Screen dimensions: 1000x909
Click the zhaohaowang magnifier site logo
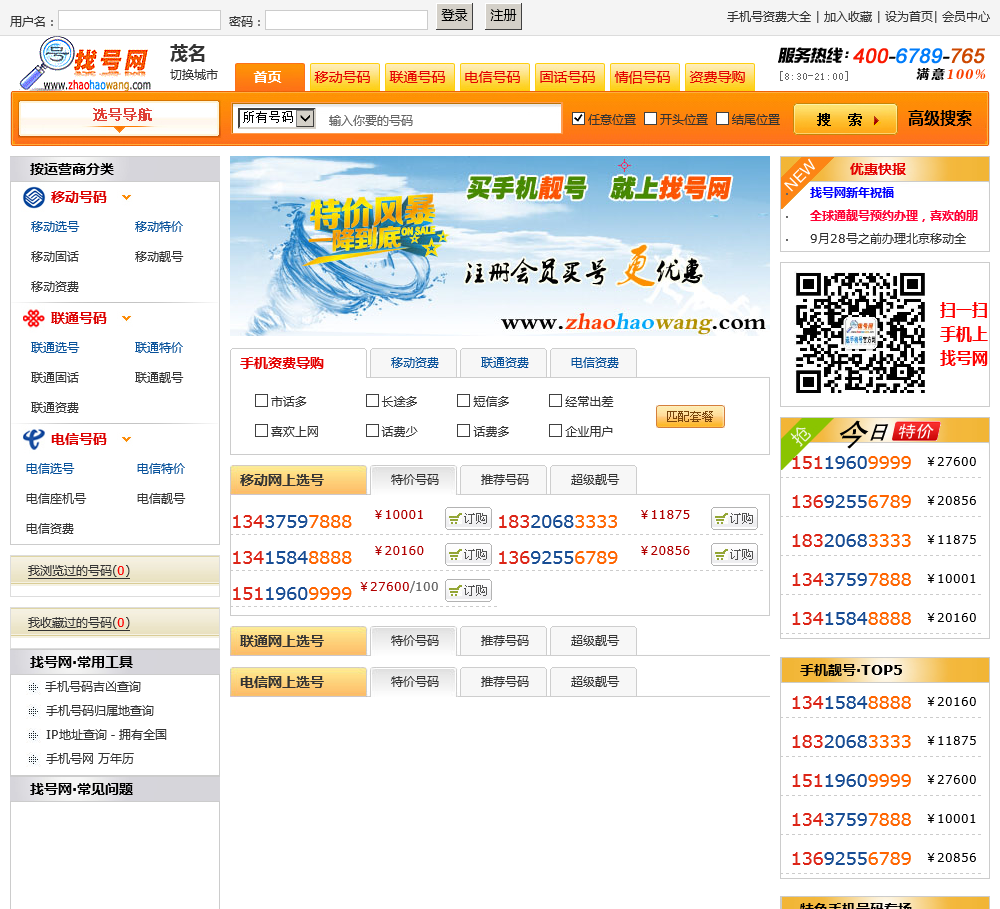[85, 63]
